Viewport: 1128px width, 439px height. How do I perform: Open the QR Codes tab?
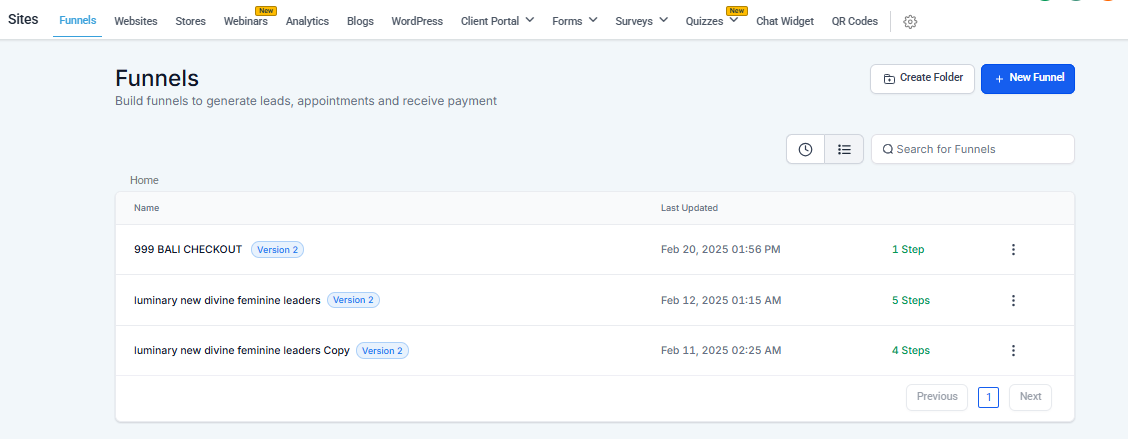(855, 21)
